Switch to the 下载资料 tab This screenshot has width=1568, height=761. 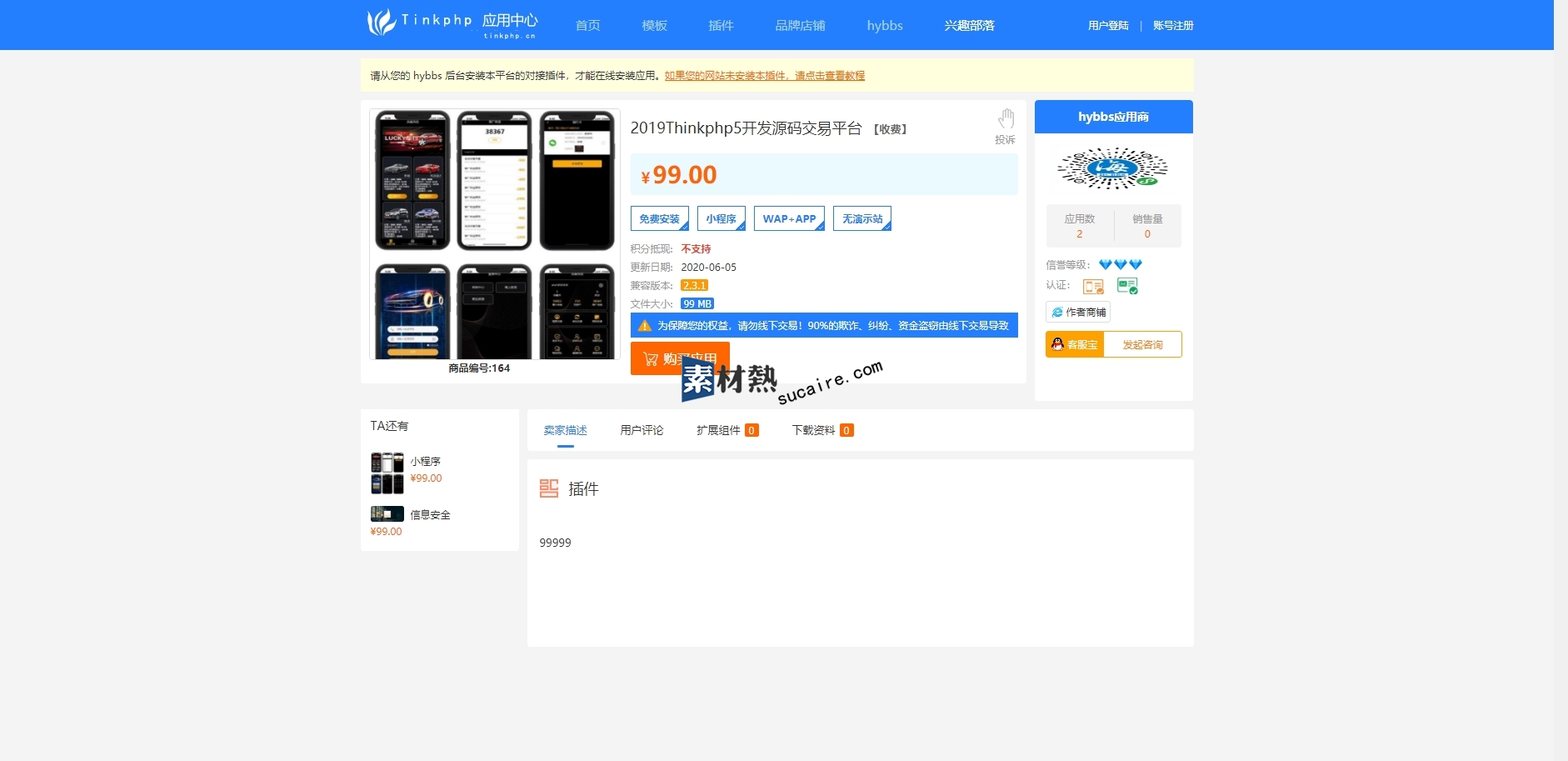[x=822, y=430]
